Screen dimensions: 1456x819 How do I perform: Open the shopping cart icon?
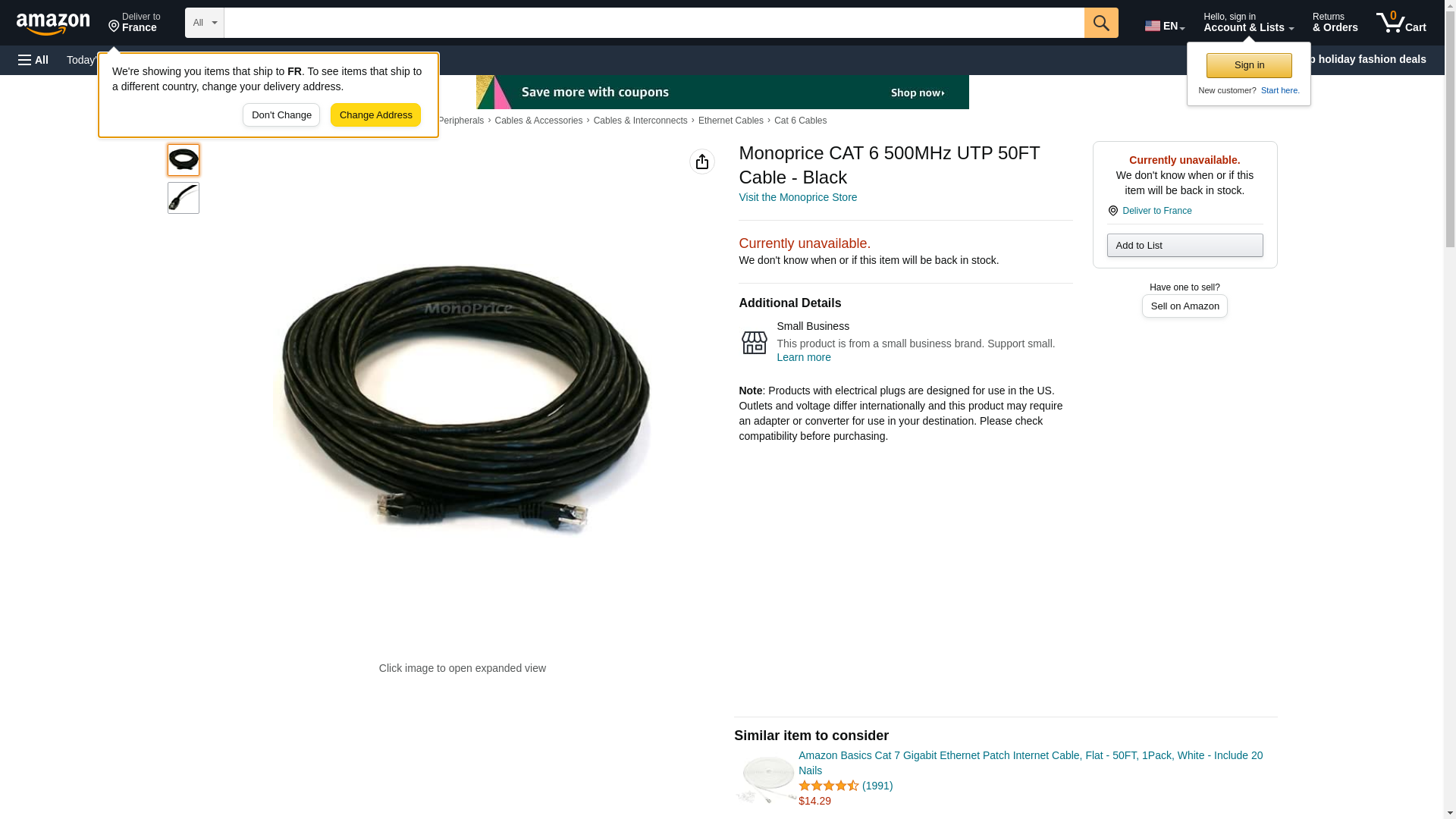click(1401, 23)
